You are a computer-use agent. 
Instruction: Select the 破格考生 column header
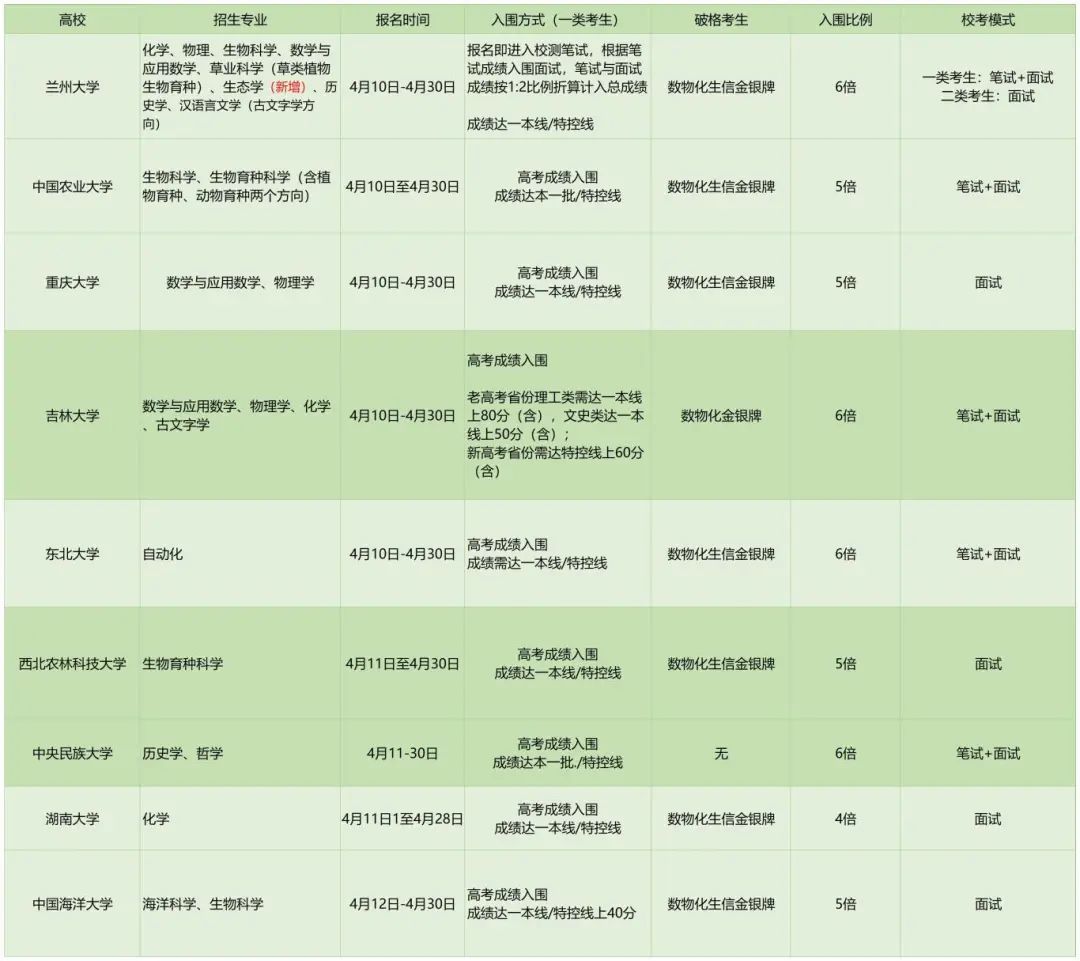(720, 20)
